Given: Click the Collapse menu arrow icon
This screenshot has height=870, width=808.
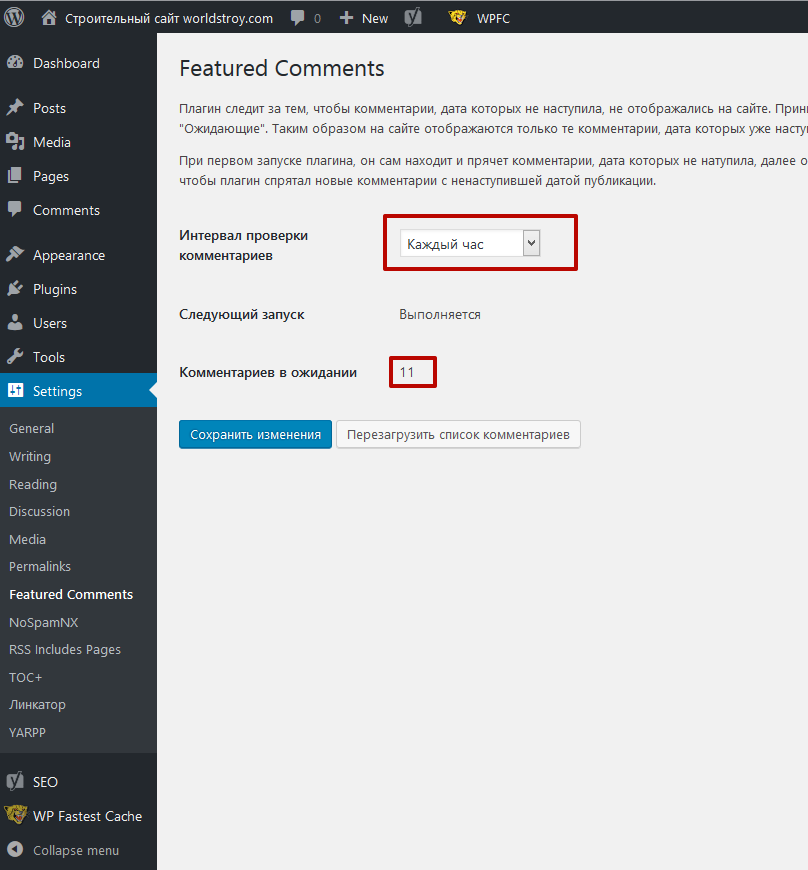Looking at the screenshot, I should tap(15, 850).
